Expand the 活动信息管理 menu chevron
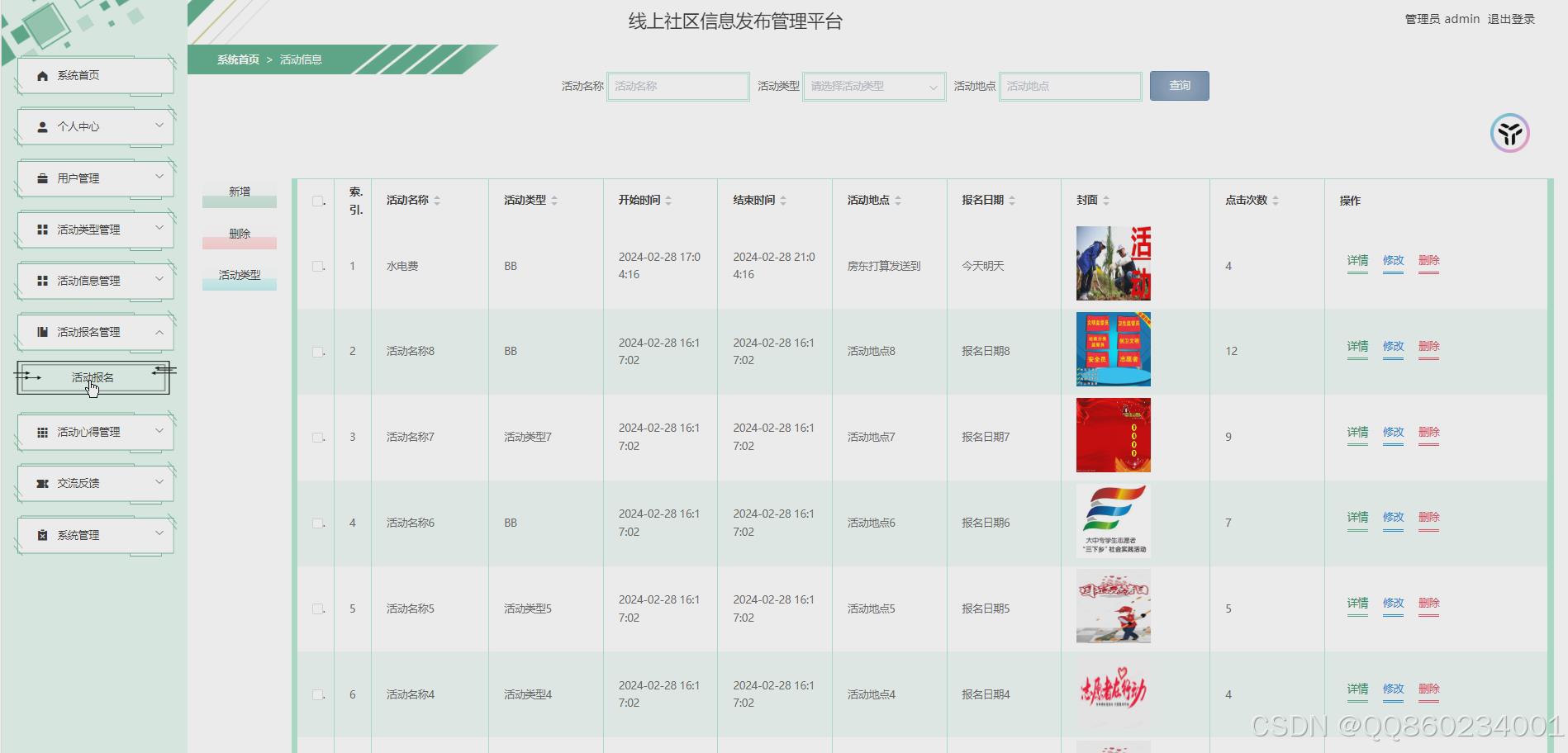The image size is (1568, 753). [x=159, y=279]
